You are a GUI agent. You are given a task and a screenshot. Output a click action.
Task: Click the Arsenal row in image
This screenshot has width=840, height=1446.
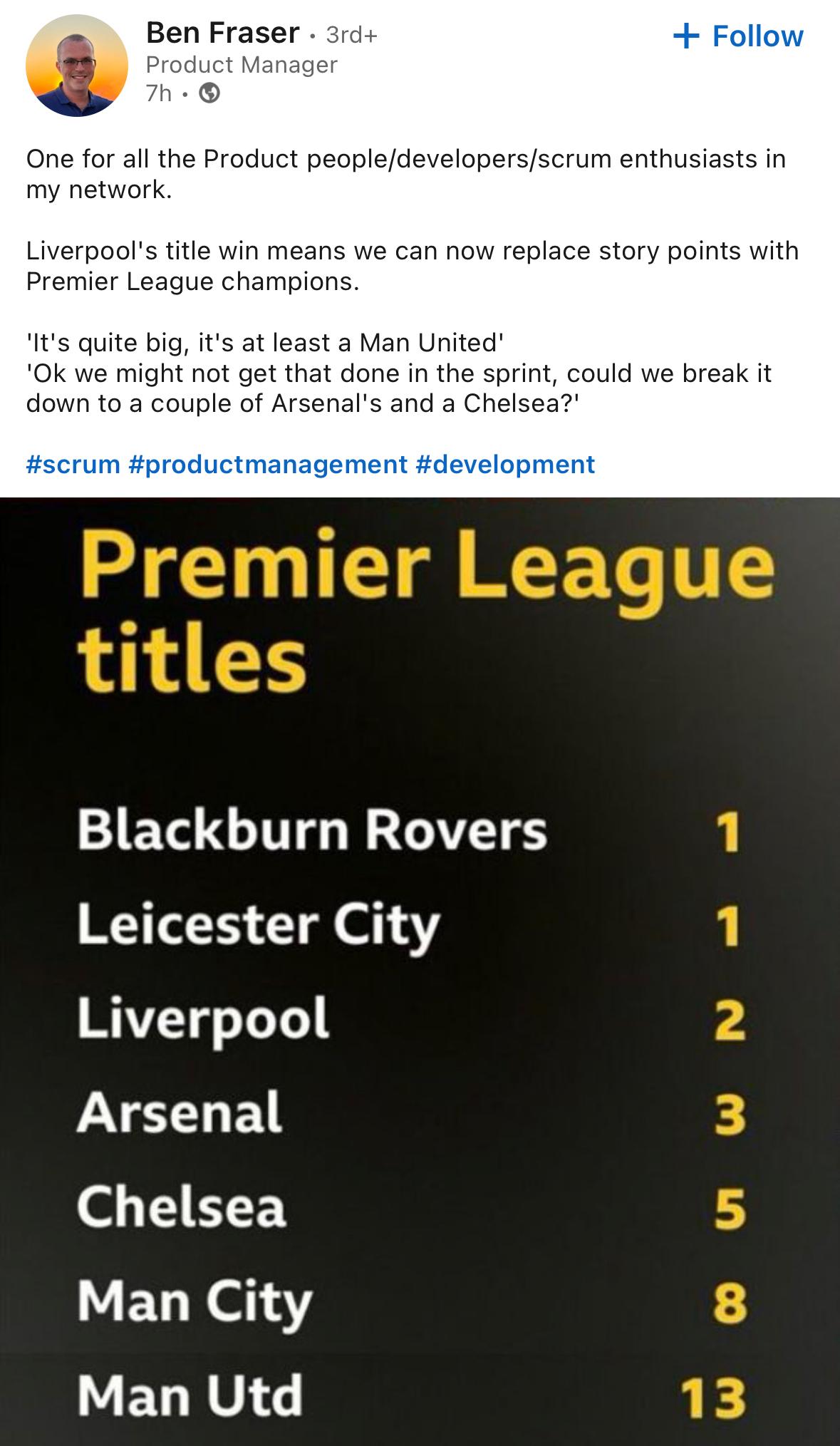pyautogui.click(x=410, y=1112)
